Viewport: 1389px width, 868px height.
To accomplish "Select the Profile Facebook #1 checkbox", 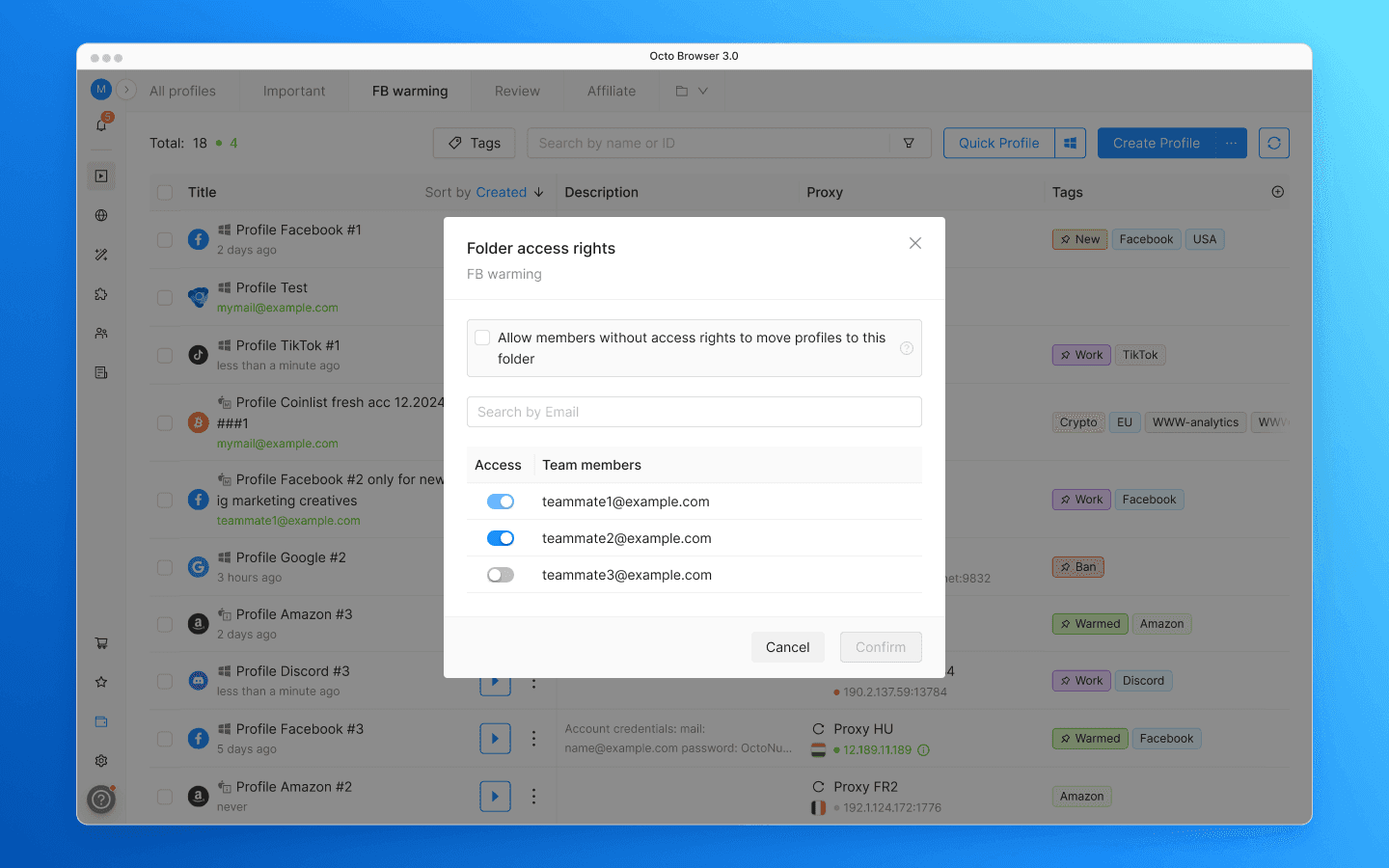I will coord(165,239).
